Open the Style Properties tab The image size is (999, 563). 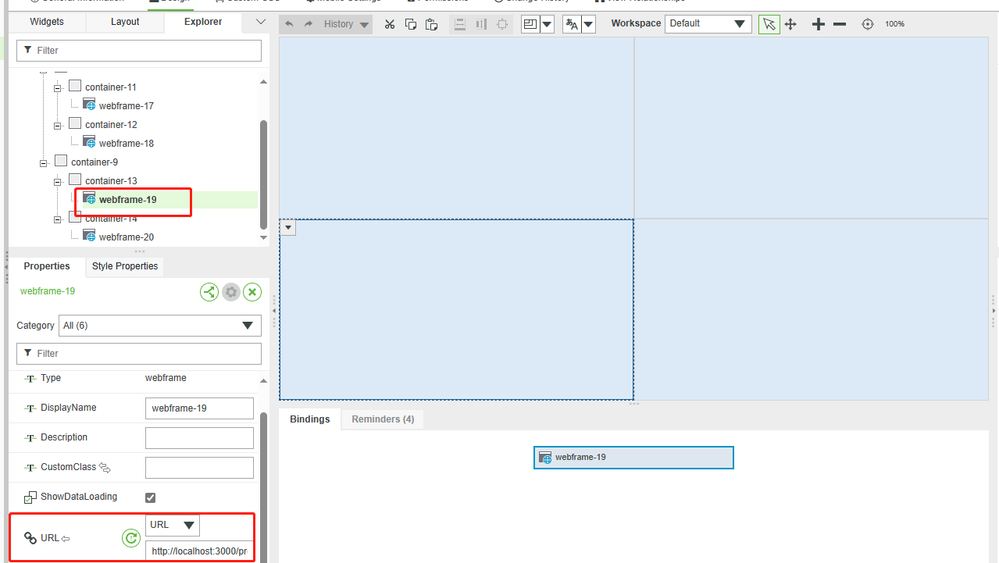(125, 266)
